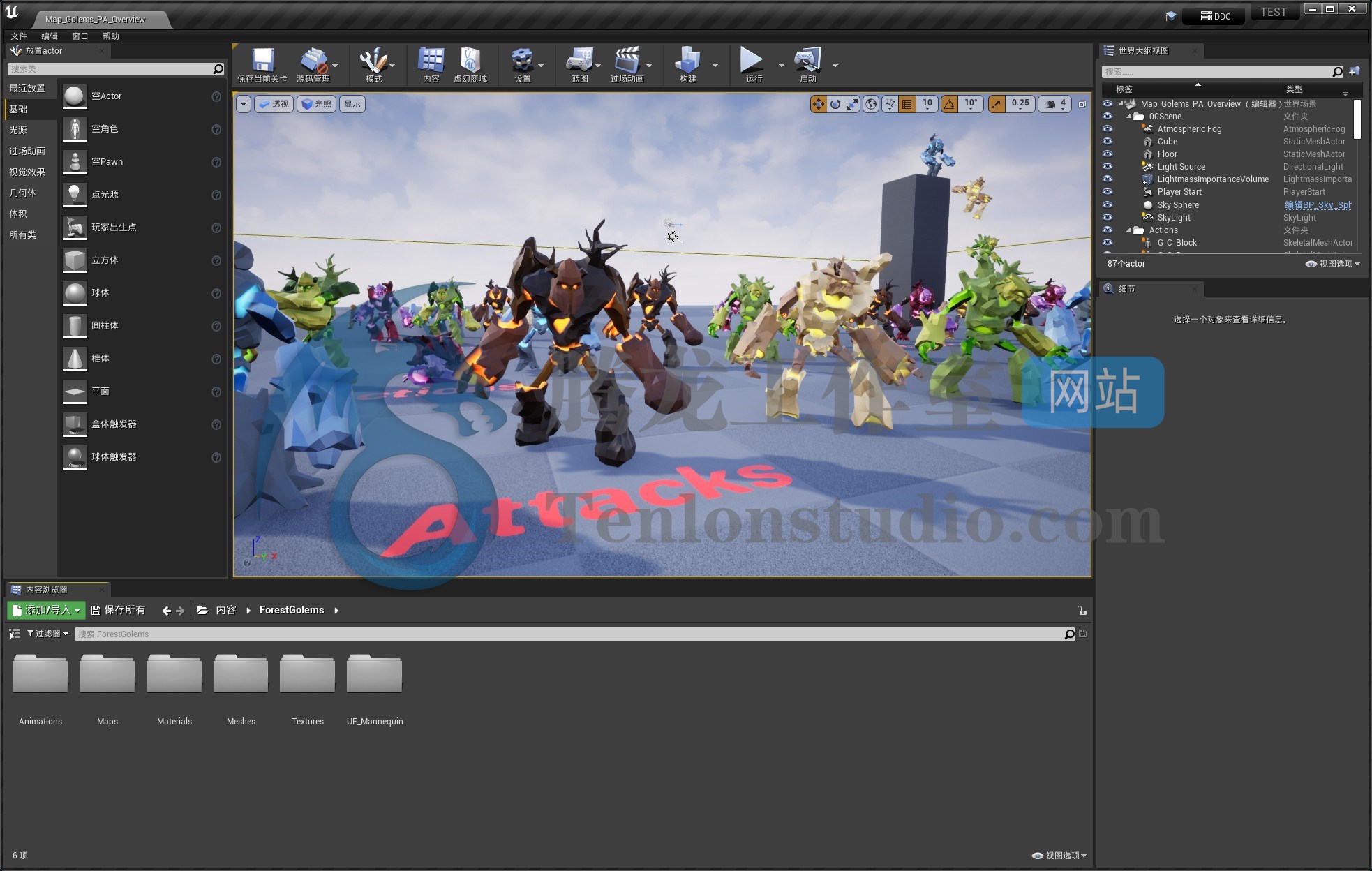Open 源码管理 source control icon
The image size is (1372, 871).
(x=313, y=60)
